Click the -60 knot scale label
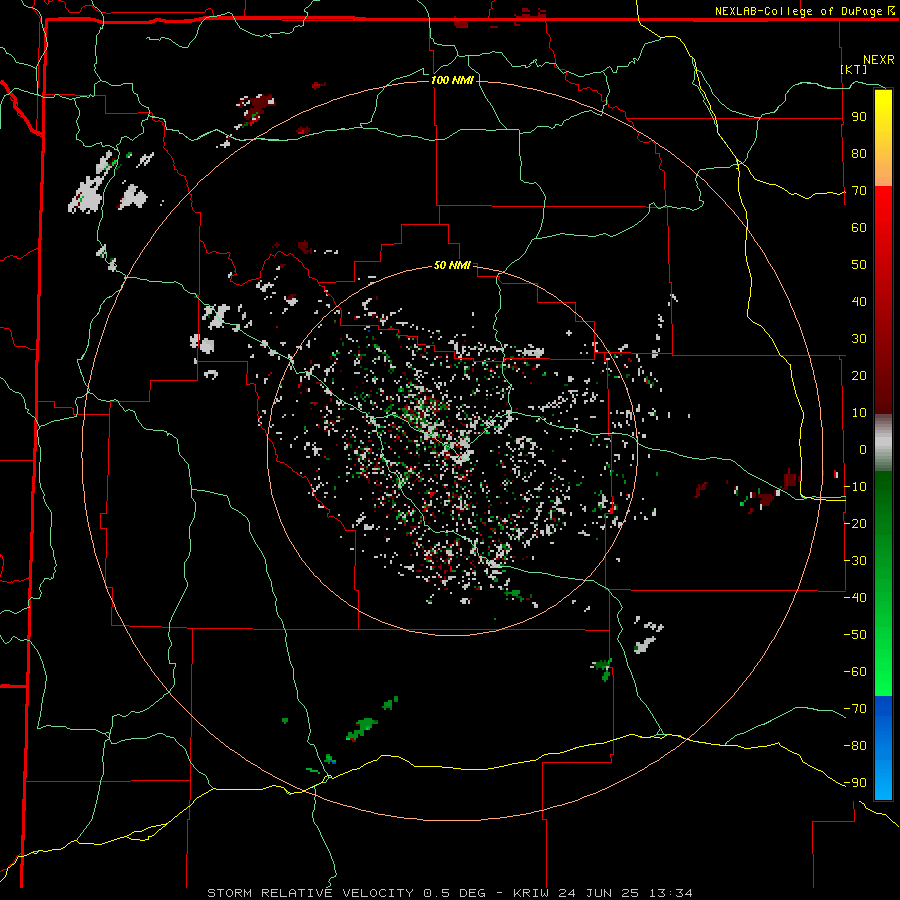The image size is (900, 900). pyautogui.click(x=855, y=672)
